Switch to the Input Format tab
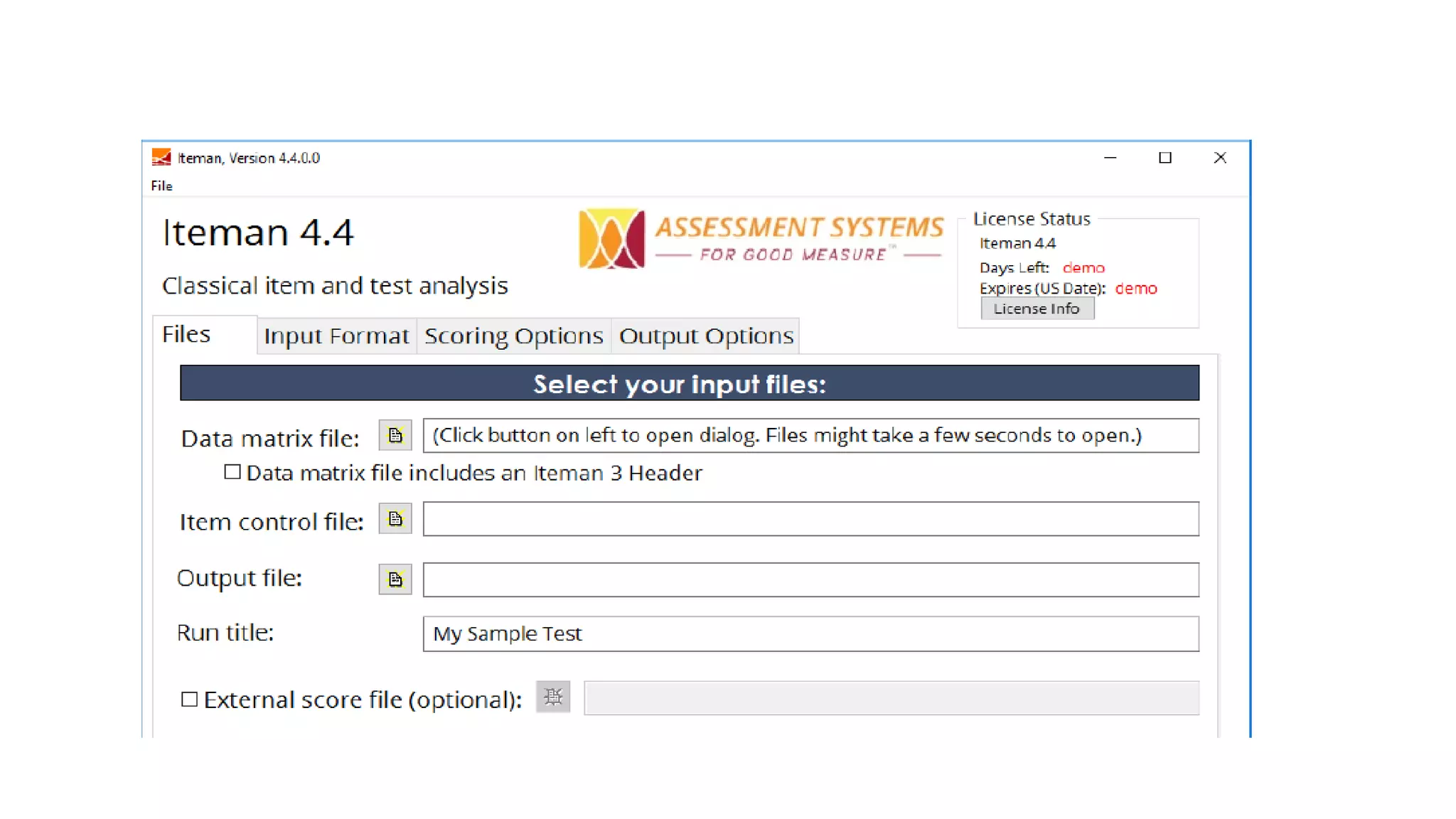 click(336, 336)
